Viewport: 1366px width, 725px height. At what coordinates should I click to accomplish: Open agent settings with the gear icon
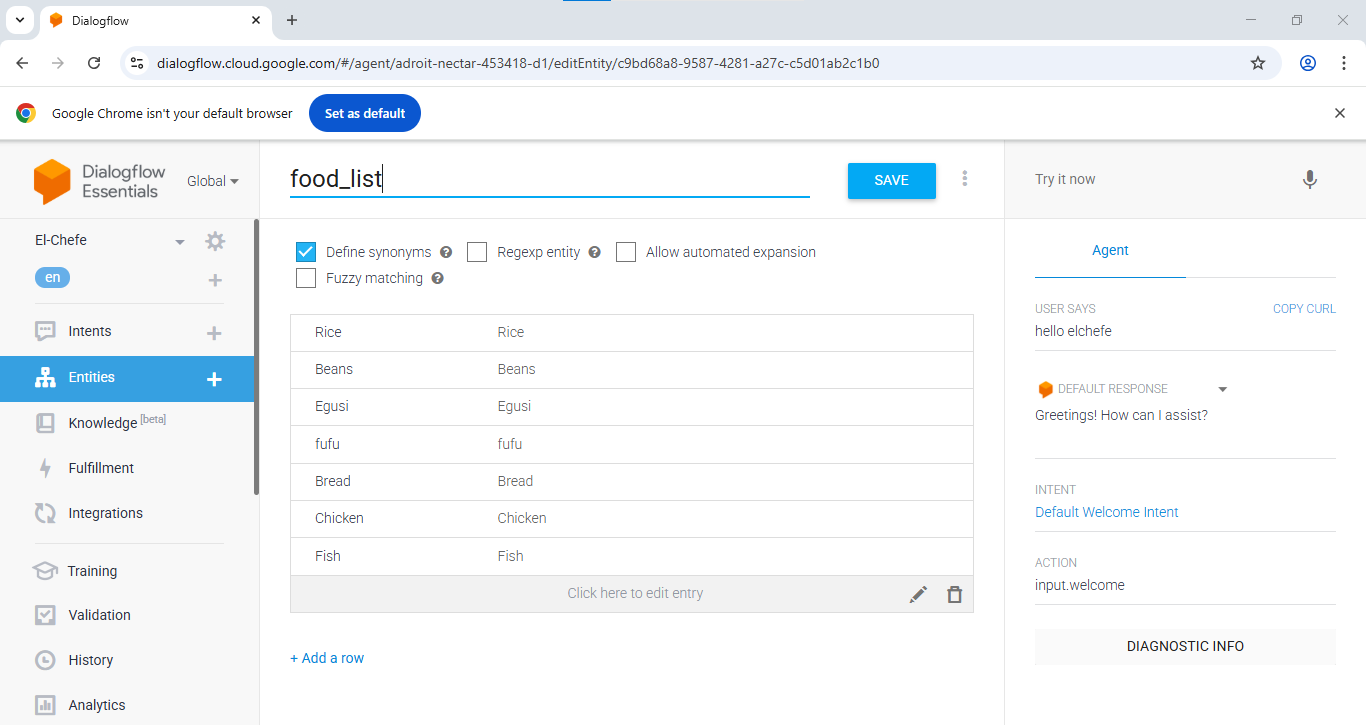point(214,240)
